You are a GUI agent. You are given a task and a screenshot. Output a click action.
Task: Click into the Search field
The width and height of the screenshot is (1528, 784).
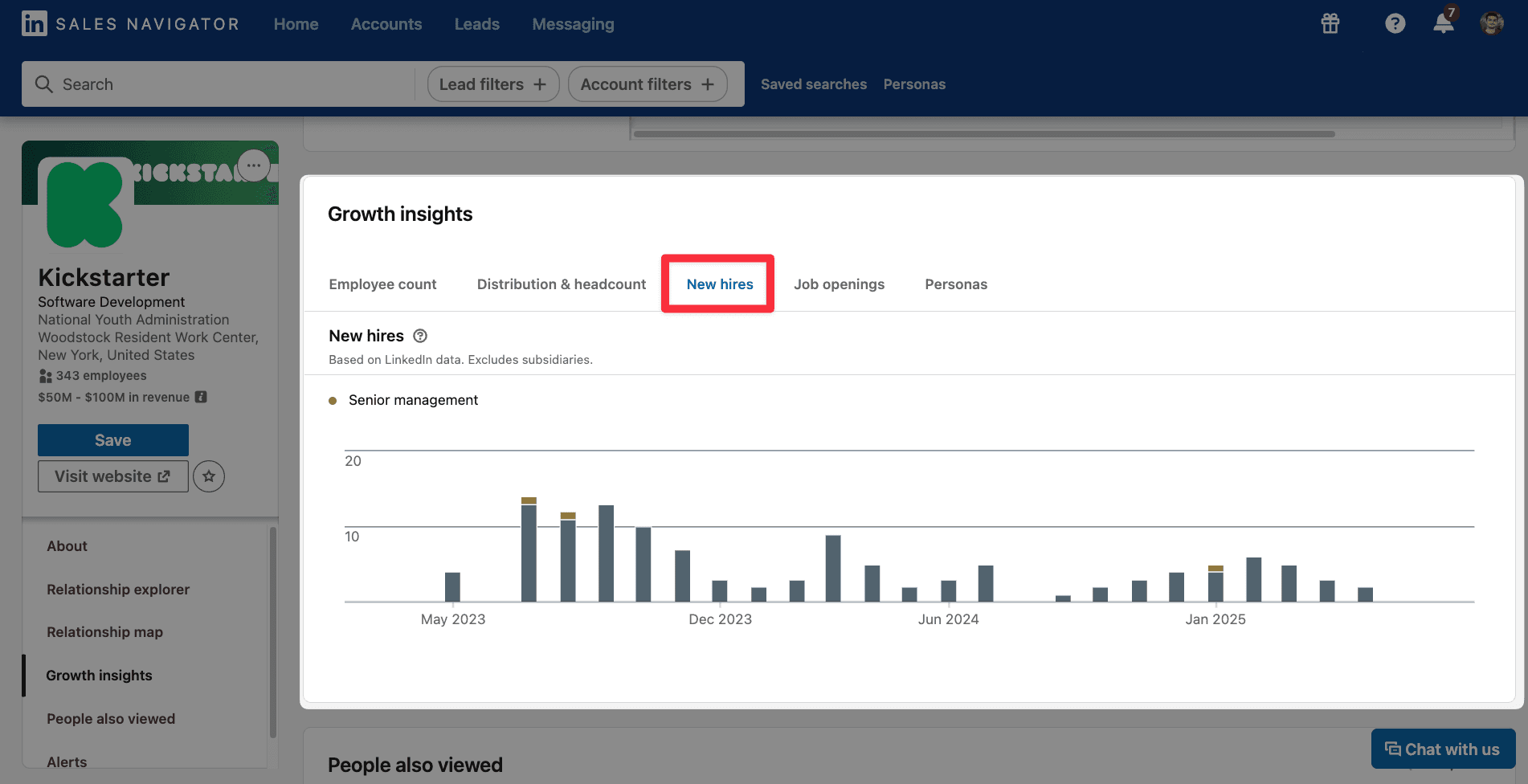(219, 84)
